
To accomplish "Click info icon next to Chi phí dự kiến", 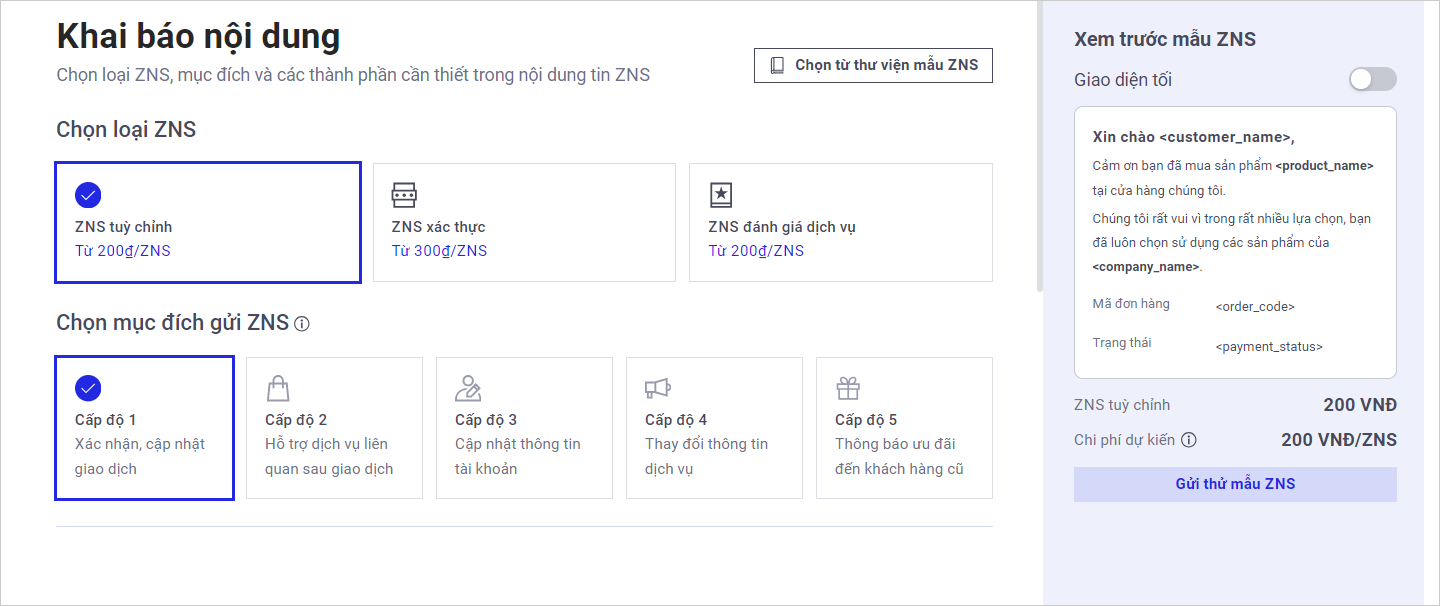I will point(1189,440).
